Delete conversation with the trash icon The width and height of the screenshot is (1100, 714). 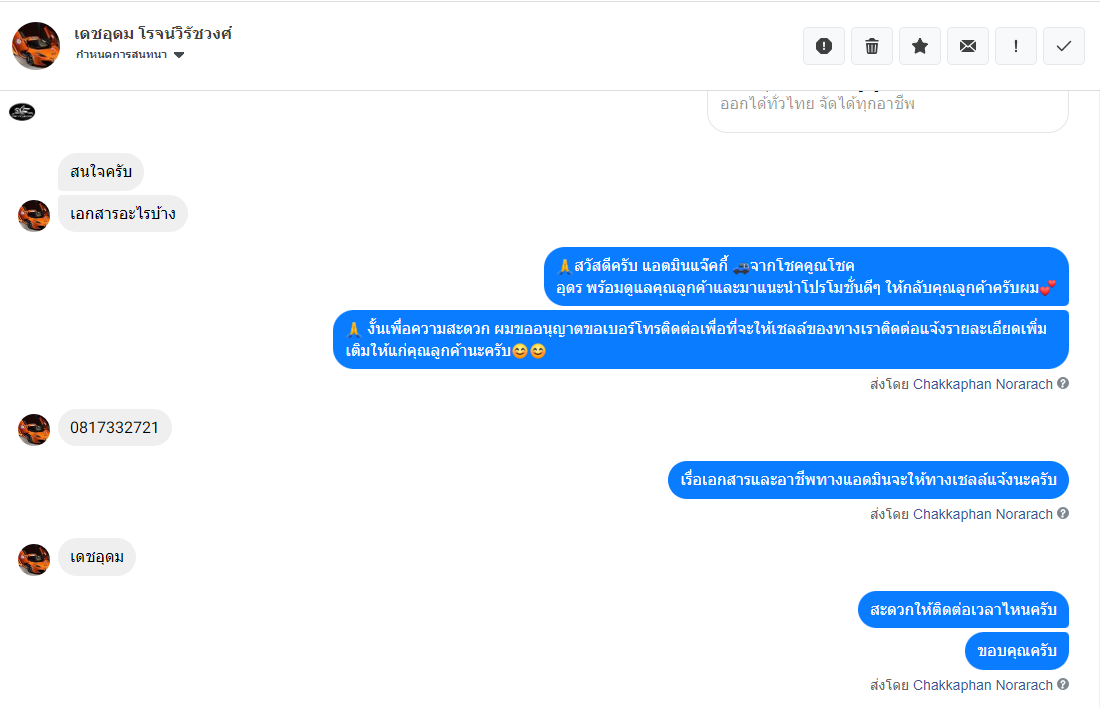(872, 46)
